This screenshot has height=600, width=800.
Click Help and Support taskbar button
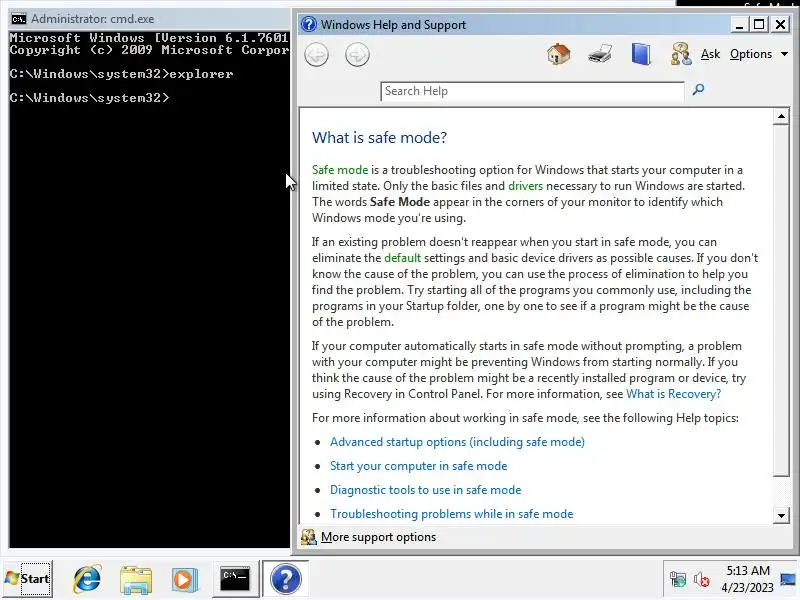286,579
